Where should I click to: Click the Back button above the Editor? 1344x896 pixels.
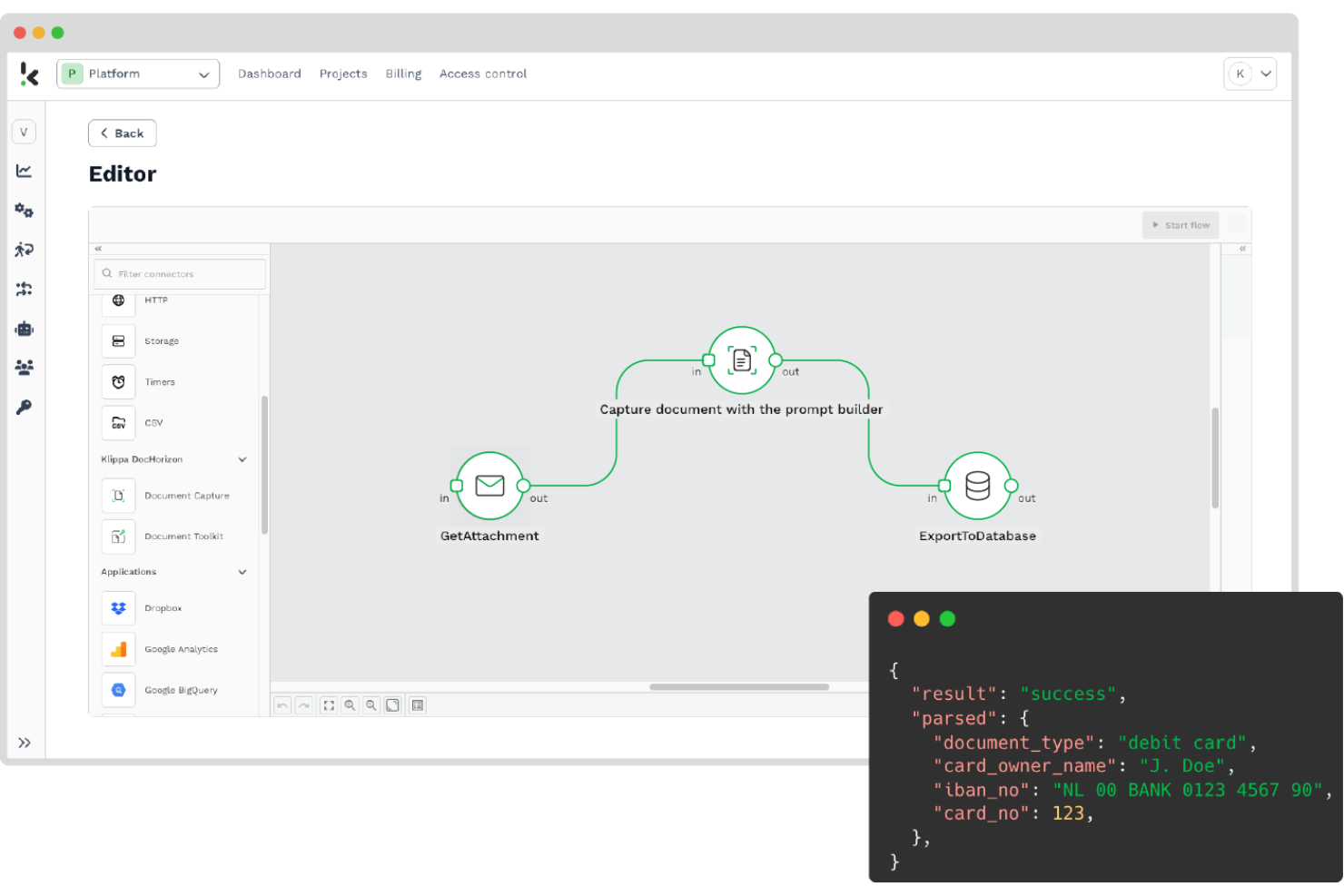pos(122,133)
